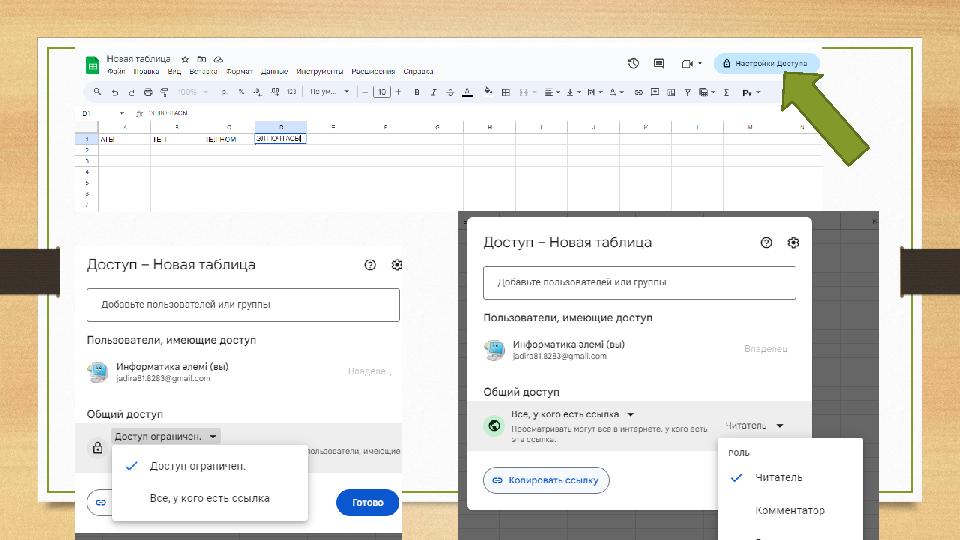Open the text color picker
This screenshot has width=960, height=540.
tap(467, 92)
